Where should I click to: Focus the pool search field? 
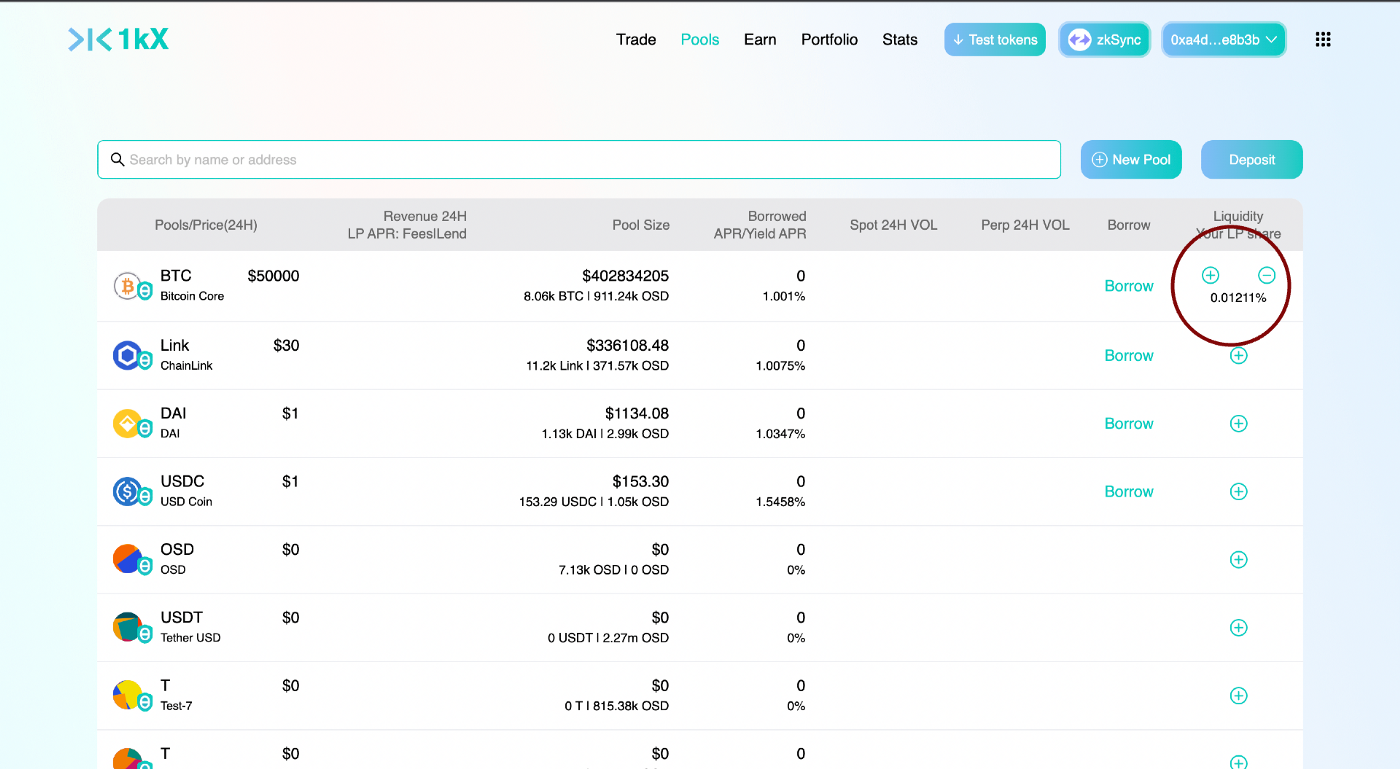pyautogui.click(x=579, y=159)
